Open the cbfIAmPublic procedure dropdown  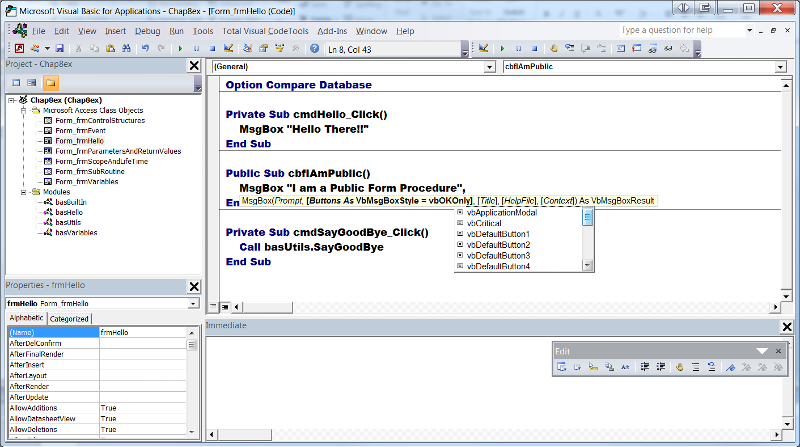pos(781,67)
